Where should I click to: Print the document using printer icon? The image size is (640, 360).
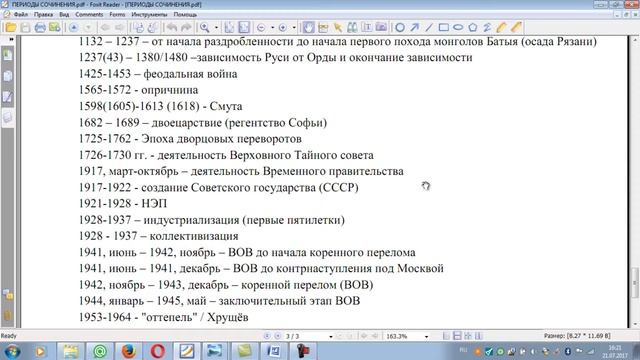[x=40, y=27]
